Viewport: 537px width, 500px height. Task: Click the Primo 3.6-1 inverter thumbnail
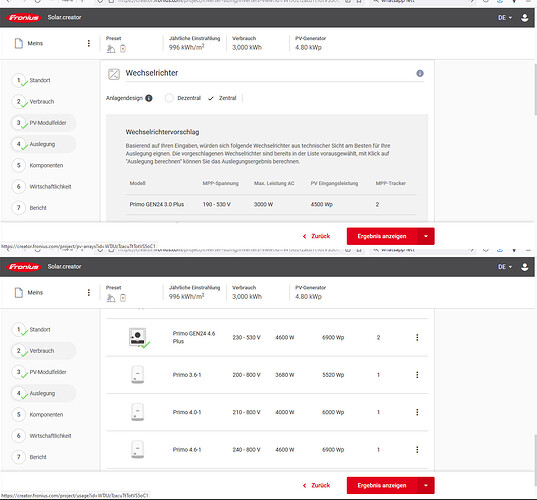[x=138, y=375]
